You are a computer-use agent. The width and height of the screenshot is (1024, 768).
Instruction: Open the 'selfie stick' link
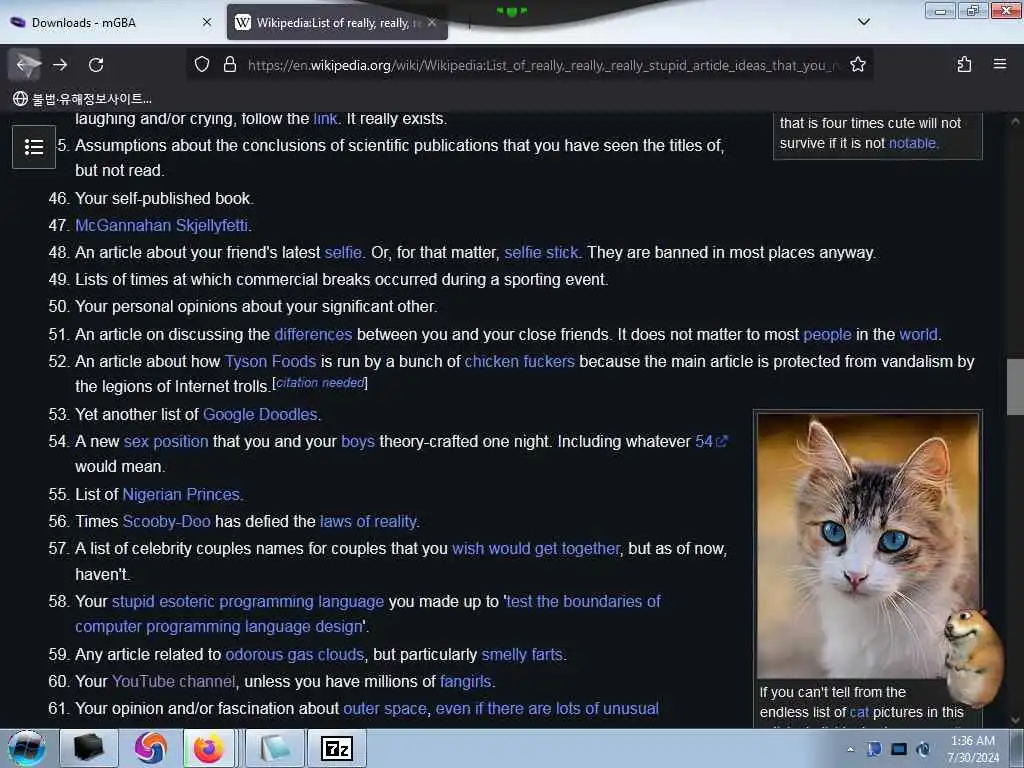coord(541,253)
